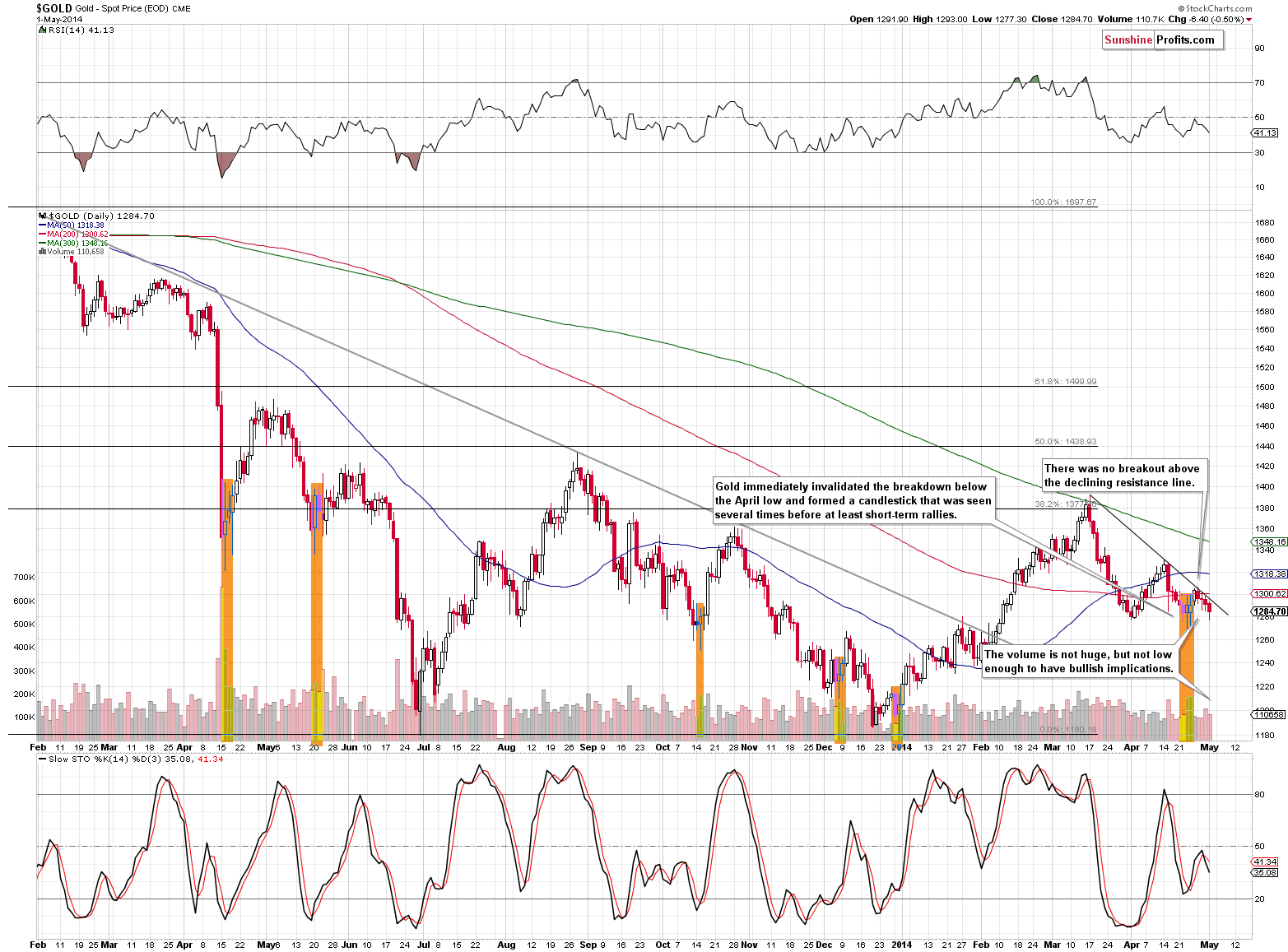Image resolution: width=1288 pixels, height=952 pixels.
Task: Click the red down-triangle beside the change value
Action: [x=1248, y=20]
